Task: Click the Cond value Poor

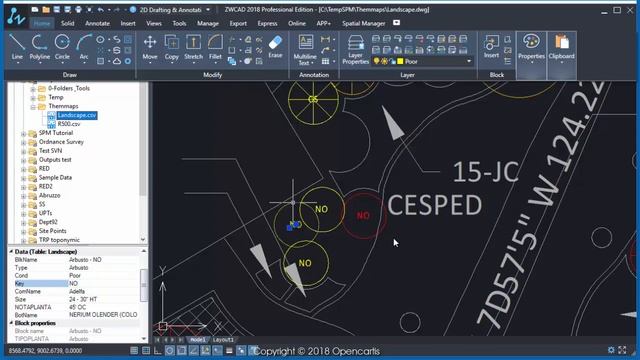Action: point(75,276)
